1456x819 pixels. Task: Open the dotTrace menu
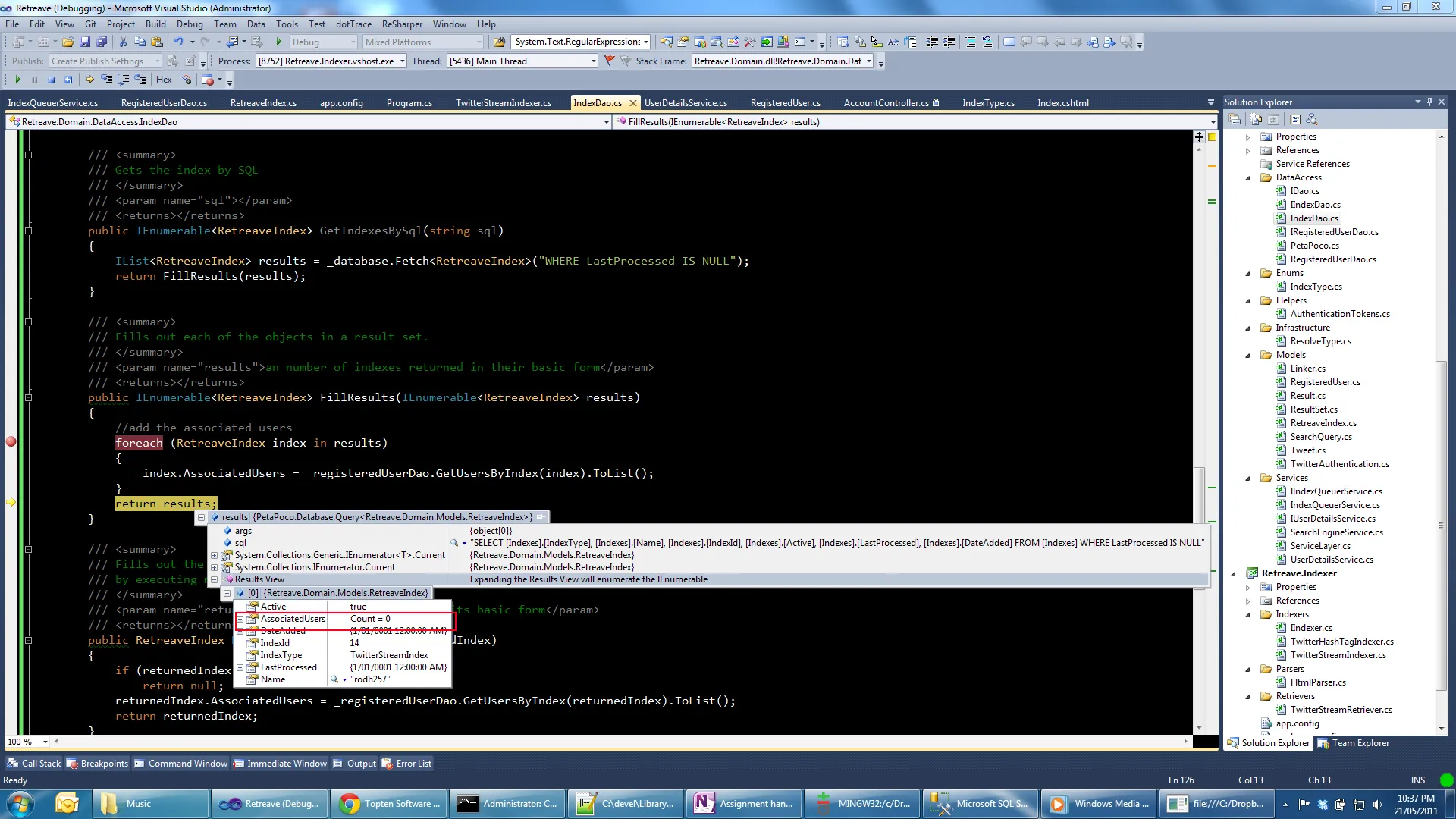(353, 24)
